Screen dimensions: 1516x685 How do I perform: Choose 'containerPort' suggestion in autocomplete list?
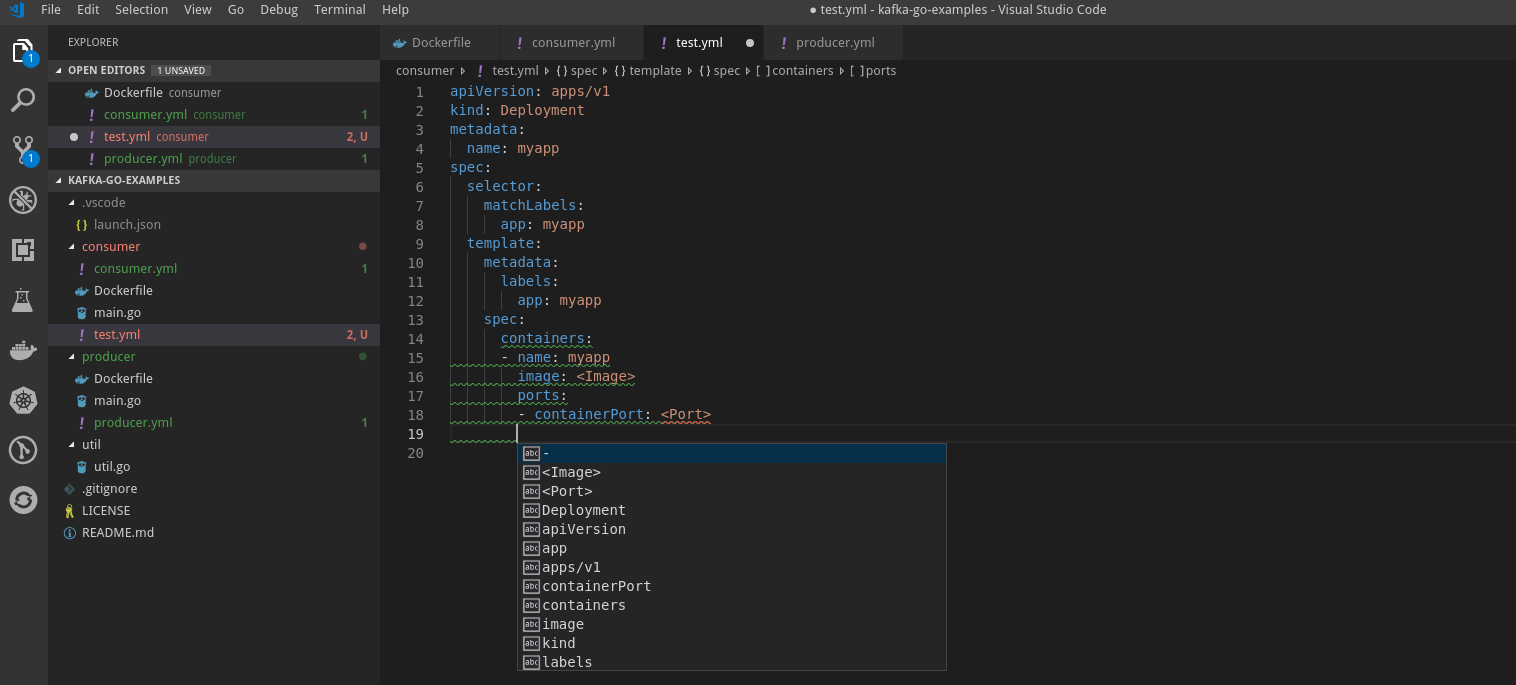coord(732,586)
